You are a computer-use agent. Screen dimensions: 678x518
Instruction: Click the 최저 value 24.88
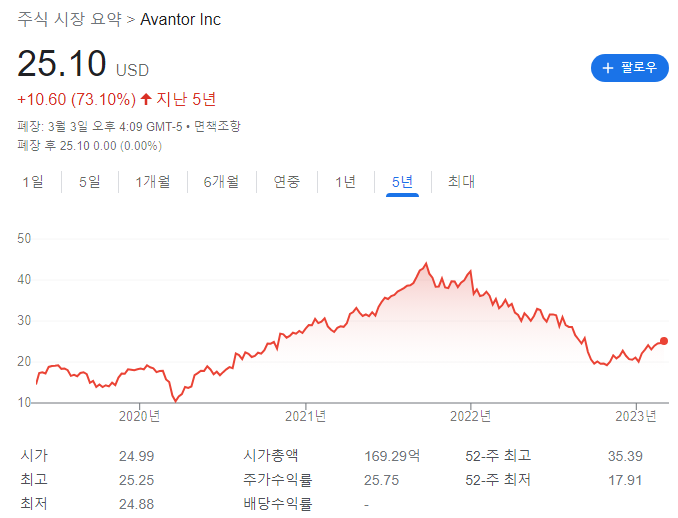click(137, 504)
